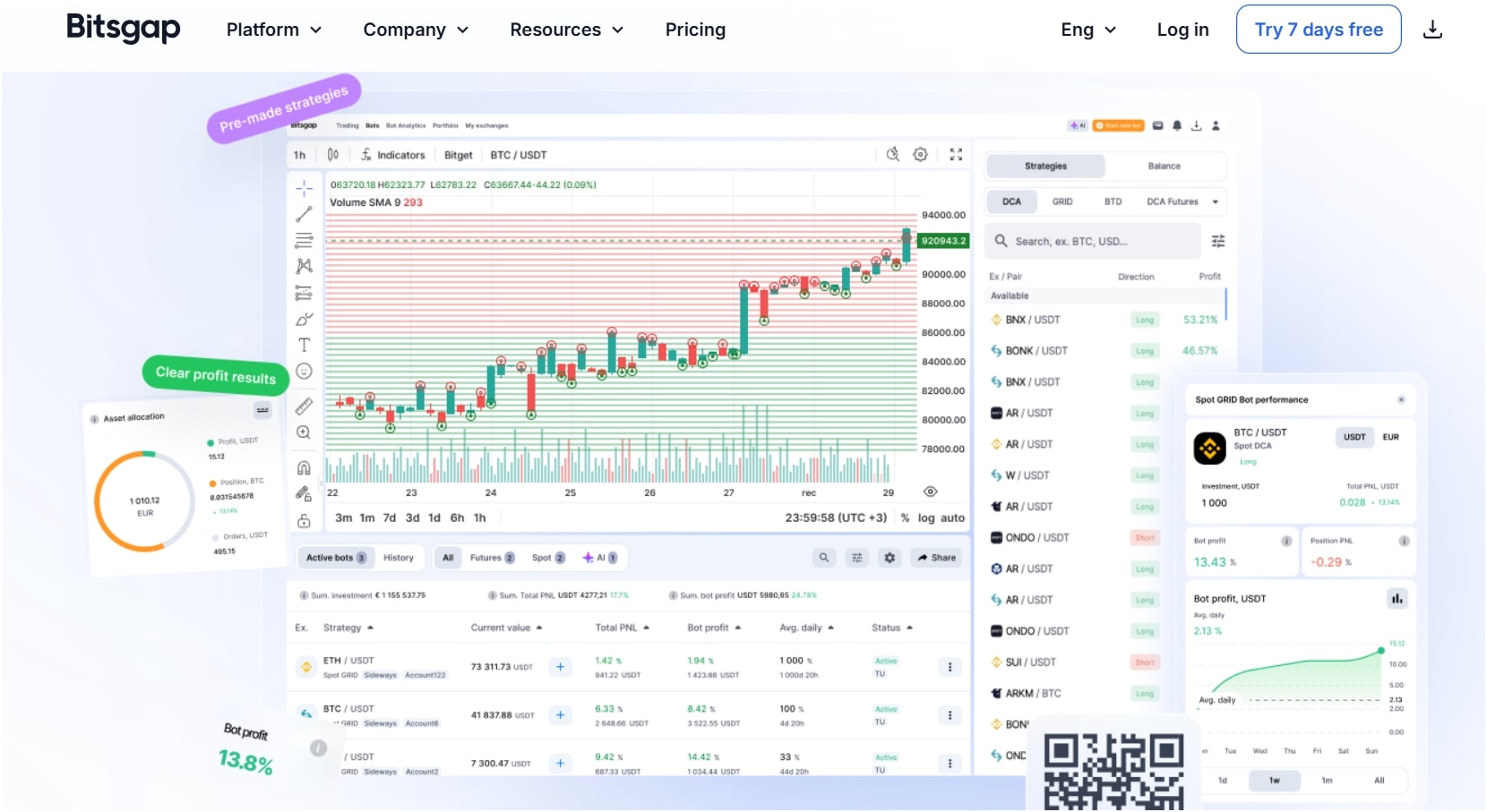The image size is (1487, 812).
Task: Select the zoom tool in the chart toolbar
Action: click(x=304, y=432)
